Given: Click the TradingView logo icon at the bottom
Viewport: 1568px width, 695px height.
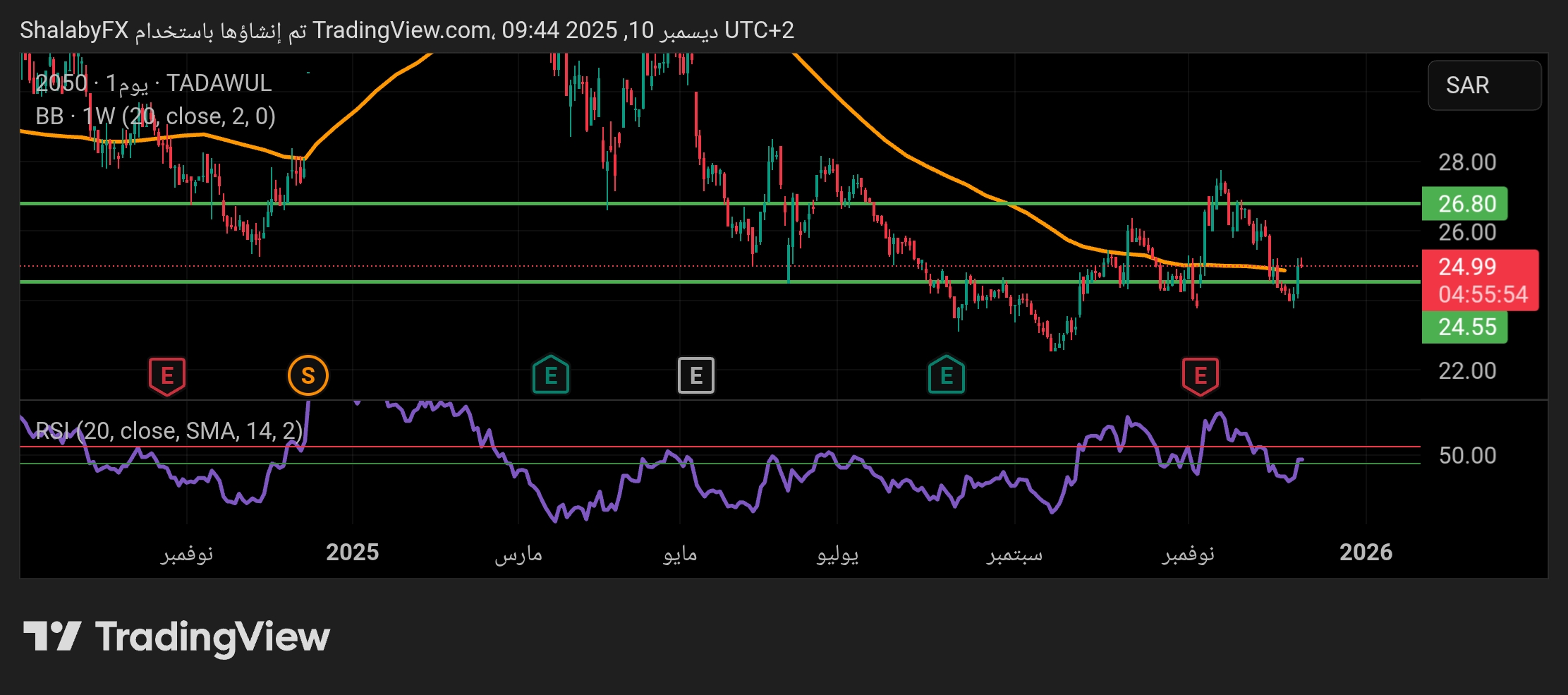Looking at the screenshot, I should [52, 636].
